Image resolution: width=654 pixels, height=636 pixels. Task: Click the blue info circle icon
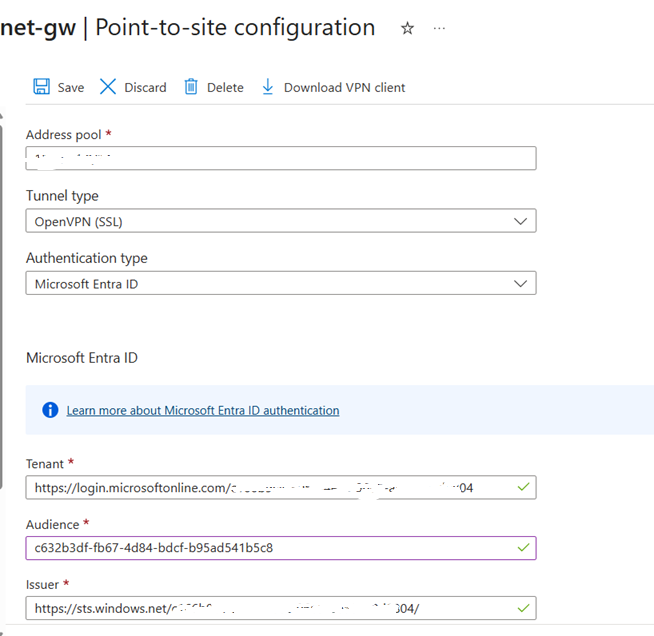[x=50, y=410]
